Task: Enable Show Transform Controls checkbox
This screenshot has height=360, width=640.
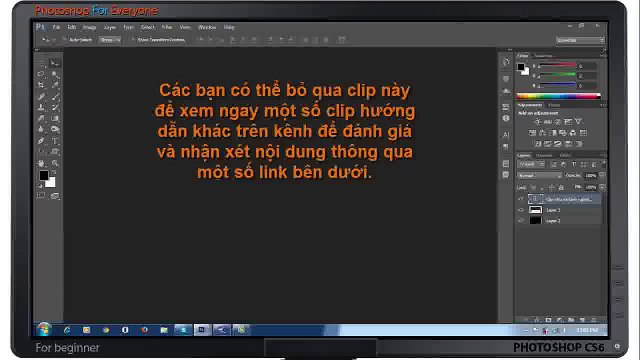Action: coord(132,40)
